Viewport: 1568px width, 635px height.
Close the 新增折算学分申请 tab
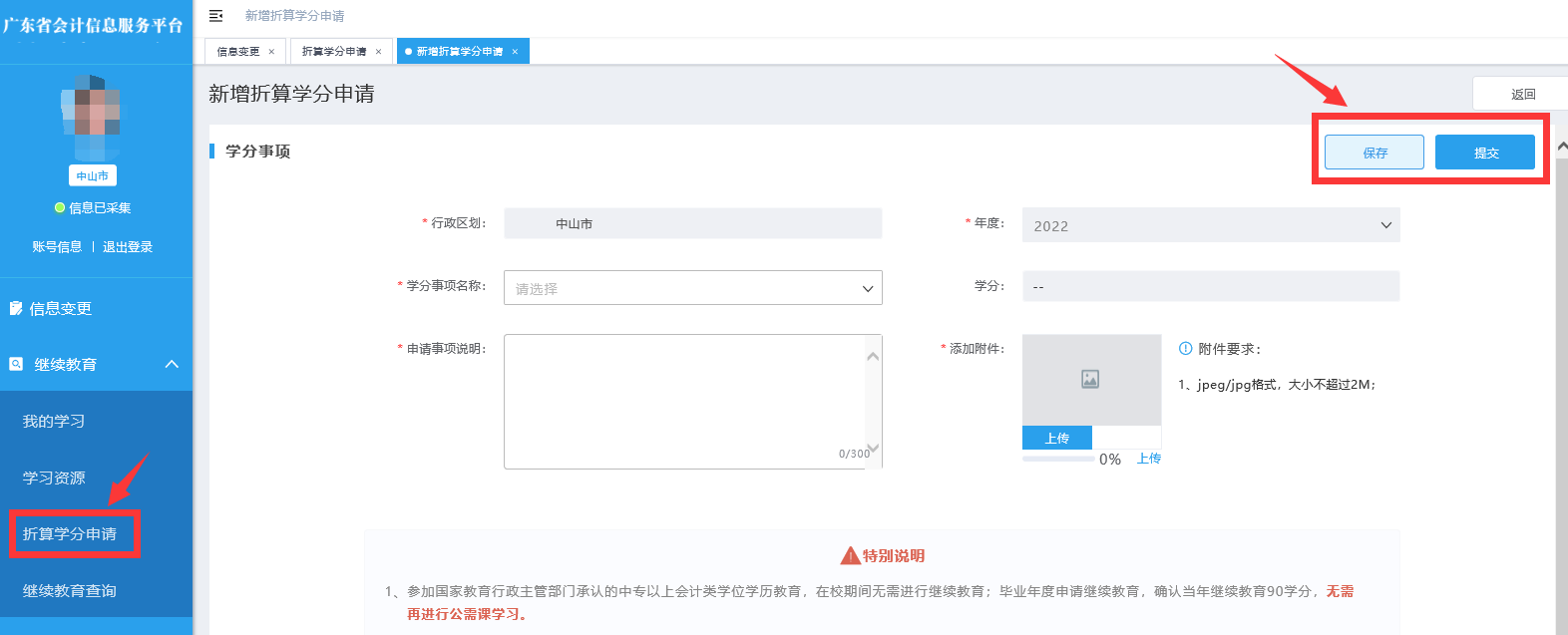click(515, 52)
